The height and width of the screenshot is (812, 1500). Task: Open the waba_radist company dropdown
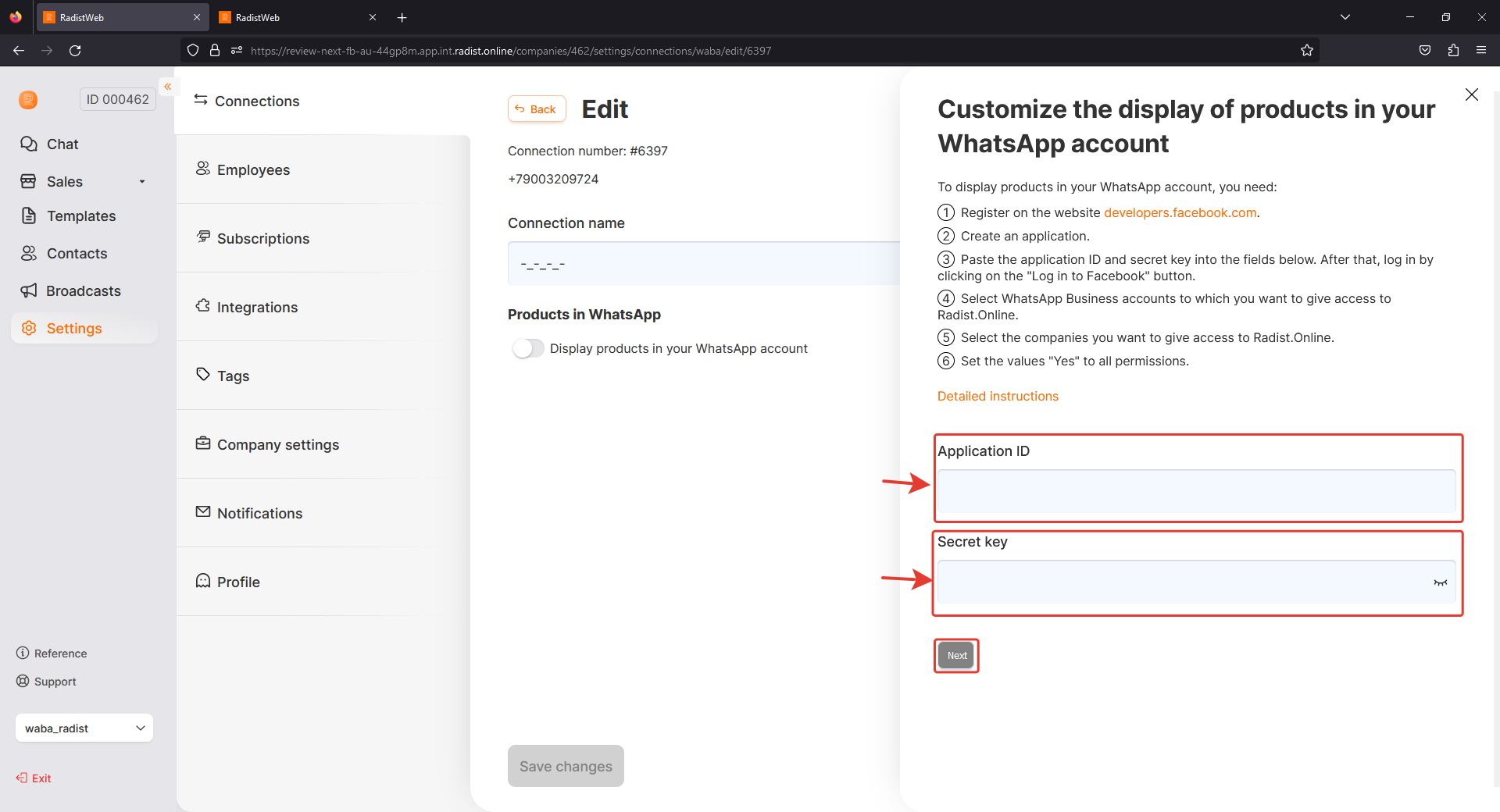(x=84, y=728)
